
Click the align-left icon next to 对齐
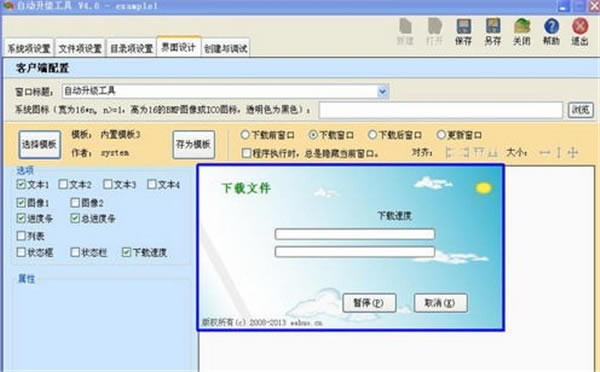[450, 153]
